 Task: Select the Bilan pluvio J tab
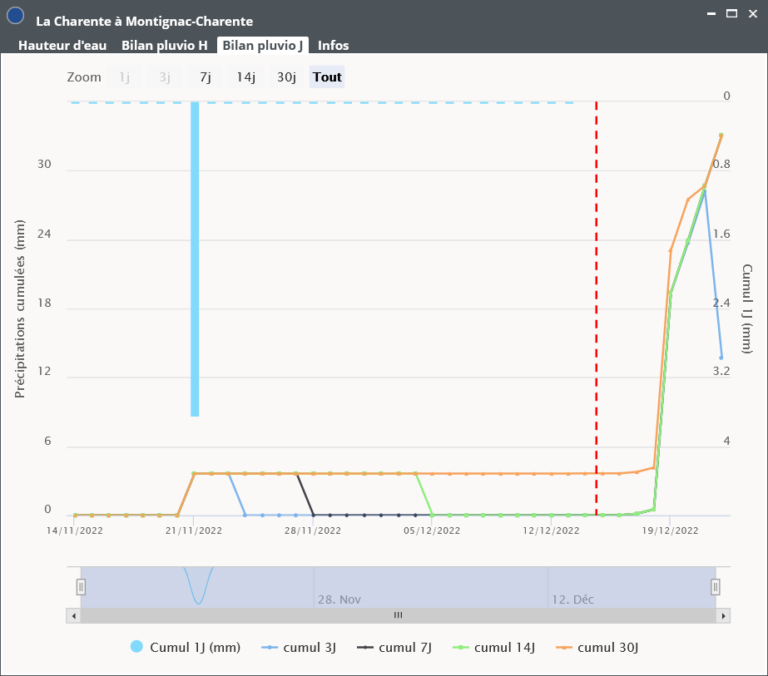[x=264, y=45]
